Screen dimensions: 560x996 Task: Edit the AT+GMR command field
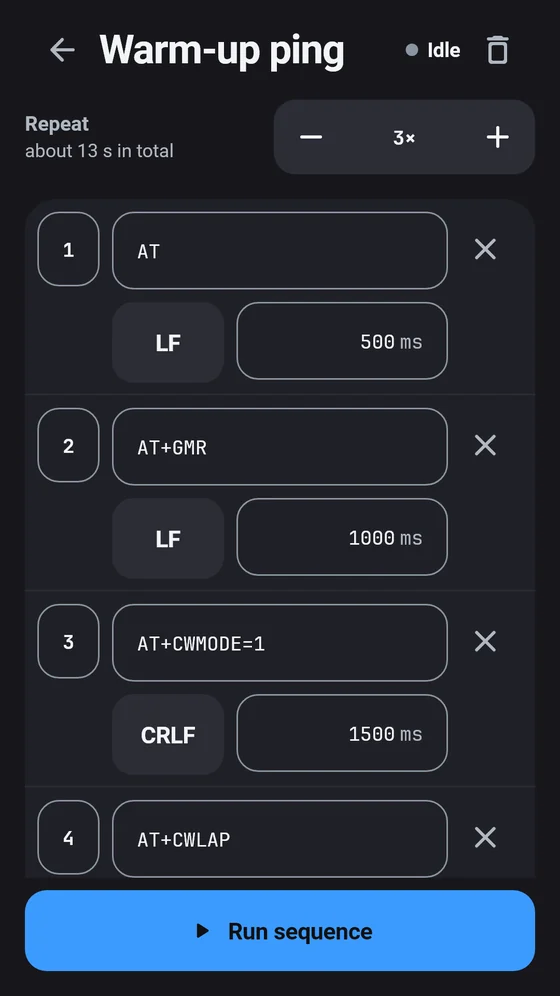pos(280,447)
